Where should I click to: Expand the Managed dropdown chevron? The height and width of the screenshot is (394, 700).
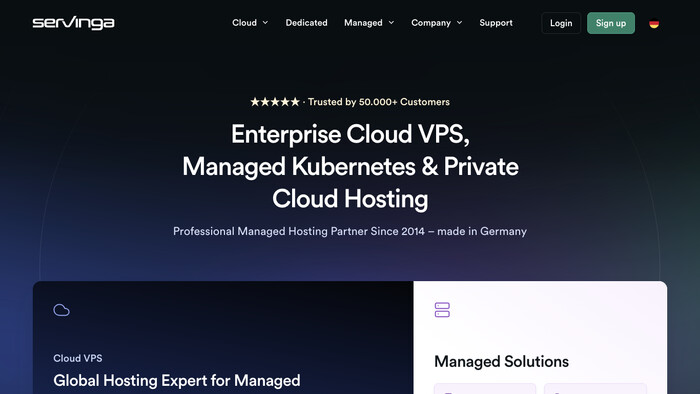pyautogui.click(x=392, y=23)
